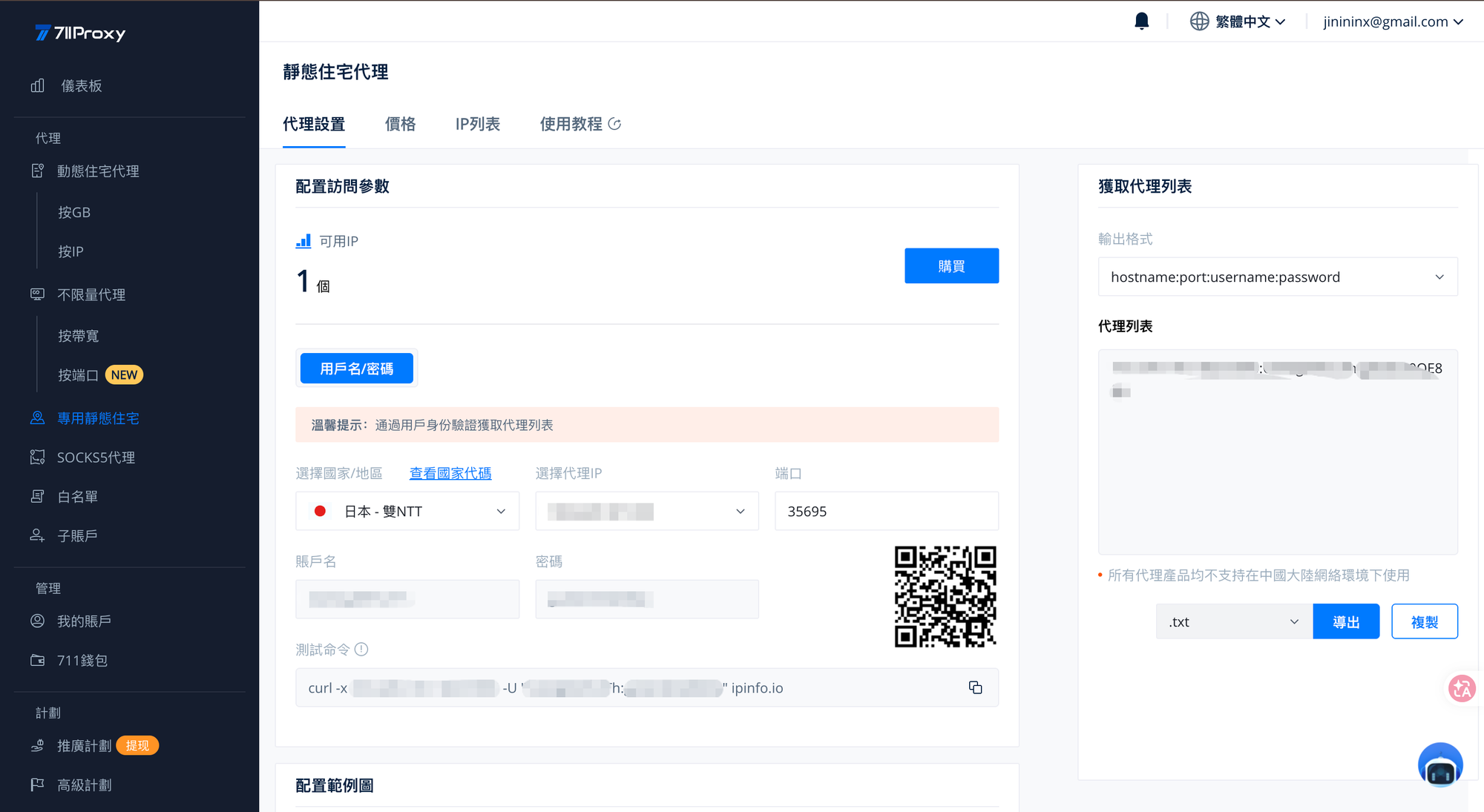
Task: Click the 使用教程 external link icon
Action: click(x=614, y=124)
